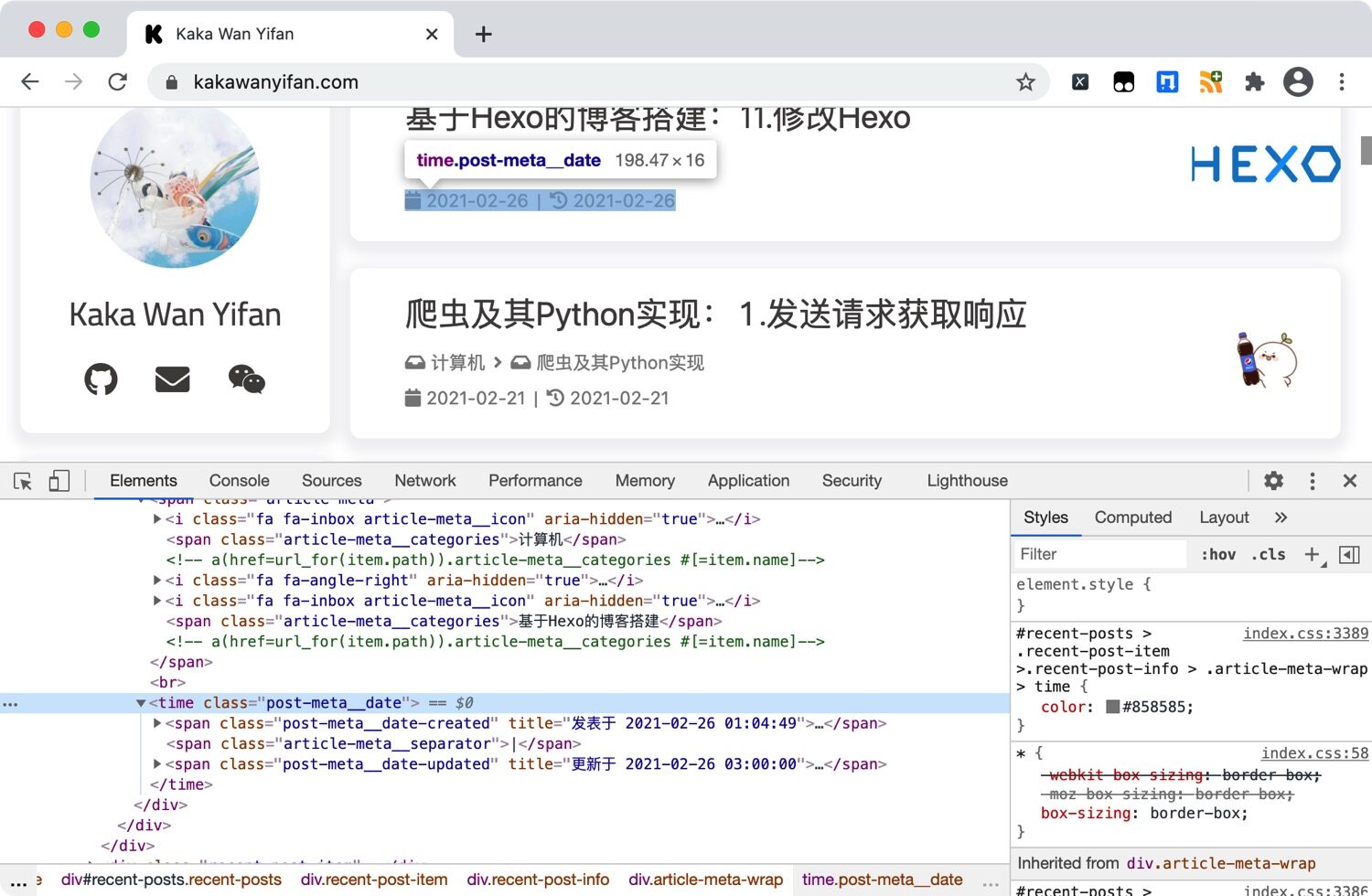Viewport: 1372px width, 896px height.
Task: Toggle the .cls element classes panel
Action: 1269,554
